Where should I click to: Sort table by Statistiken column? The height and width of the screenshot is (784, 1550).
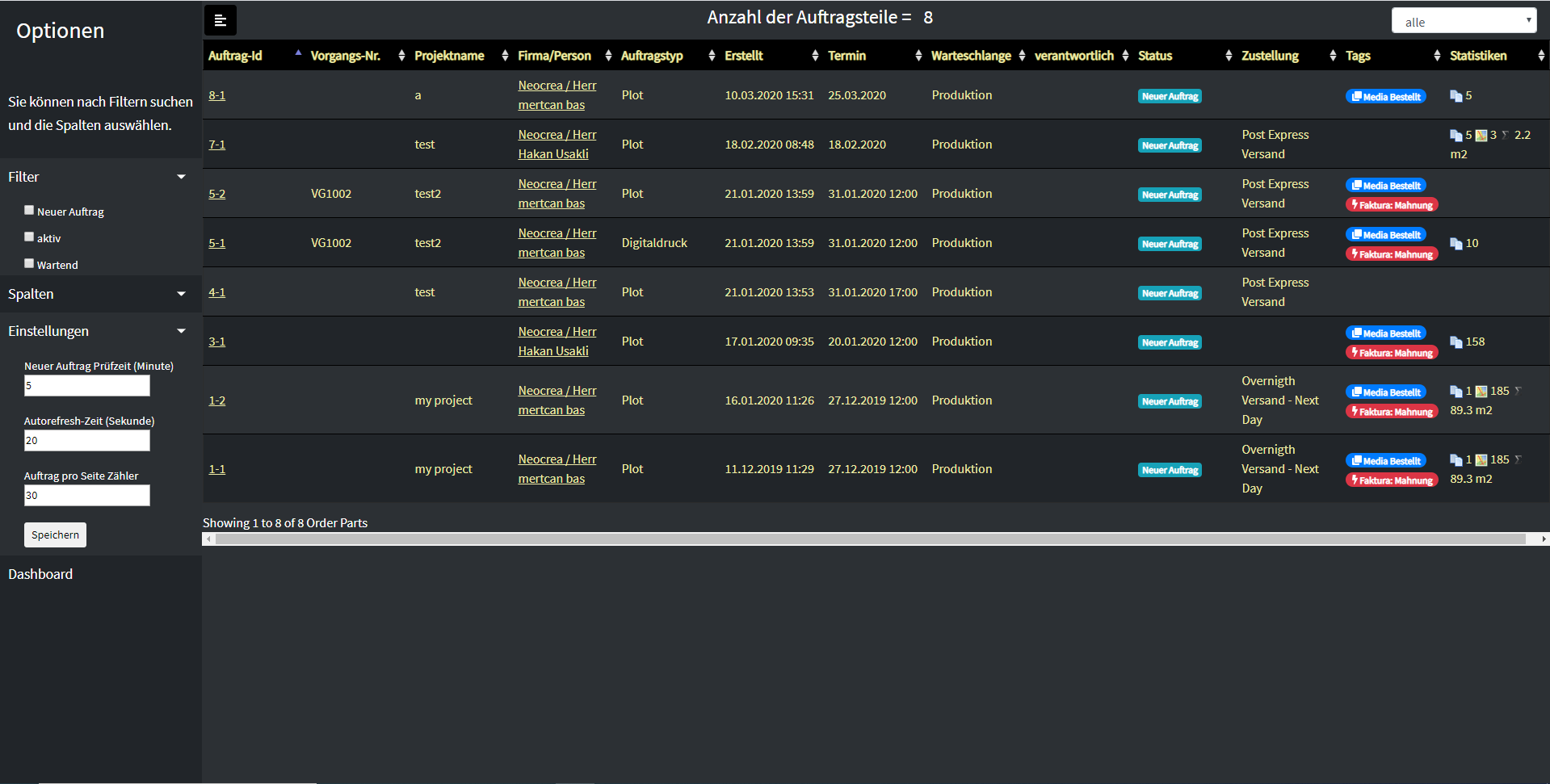coord(1497,56)
